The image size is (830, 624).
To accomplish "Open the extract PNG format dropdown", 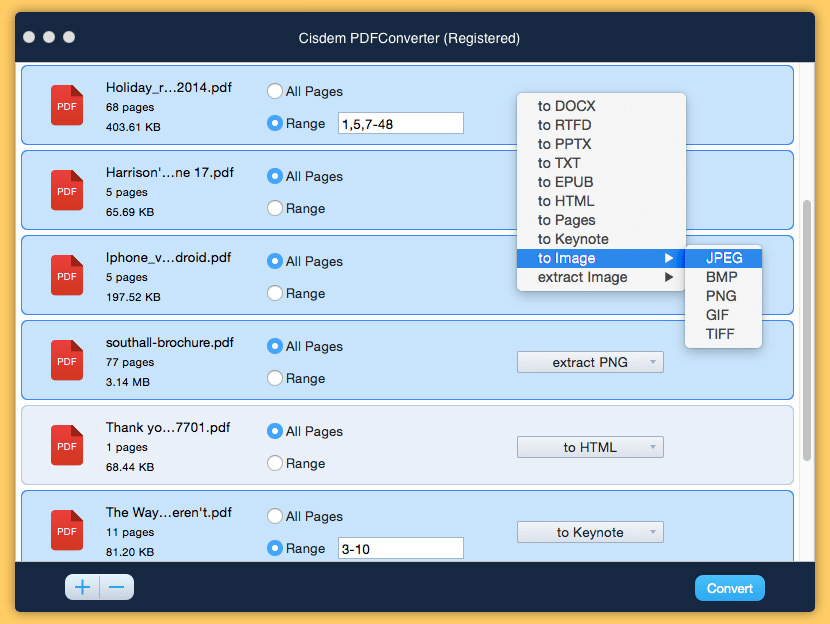I will tap(590, 362).
